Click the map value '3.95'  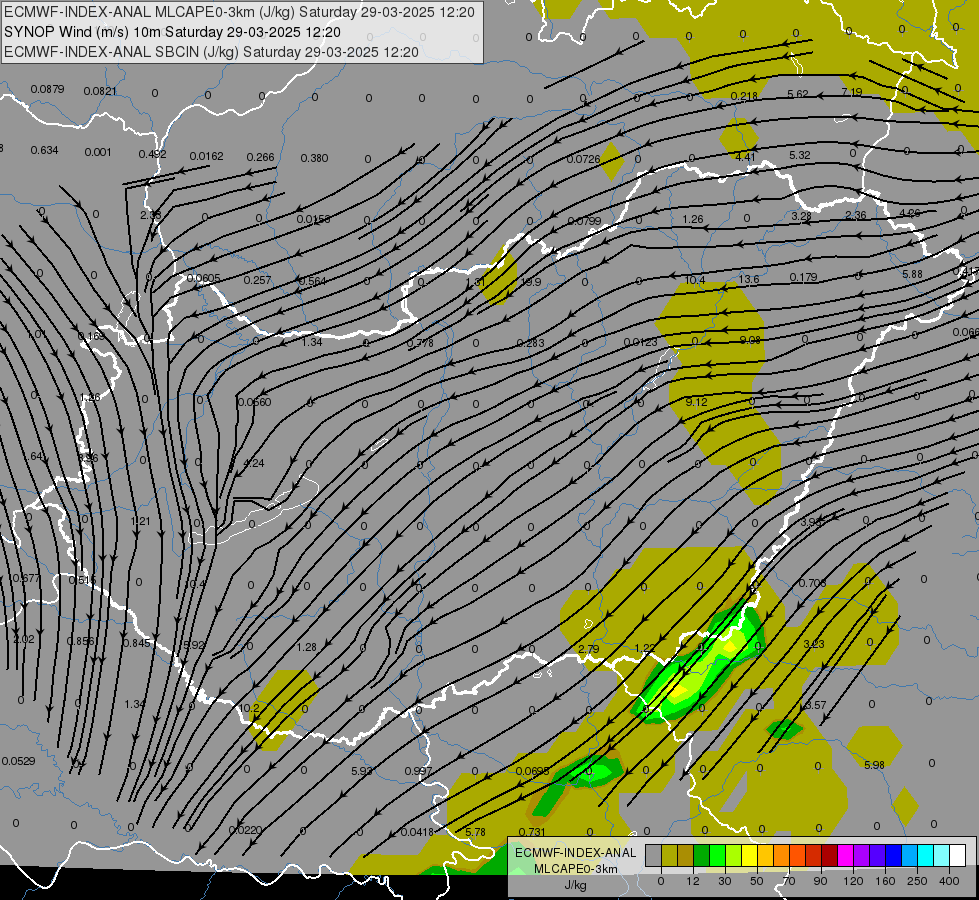tap(811, 522)
